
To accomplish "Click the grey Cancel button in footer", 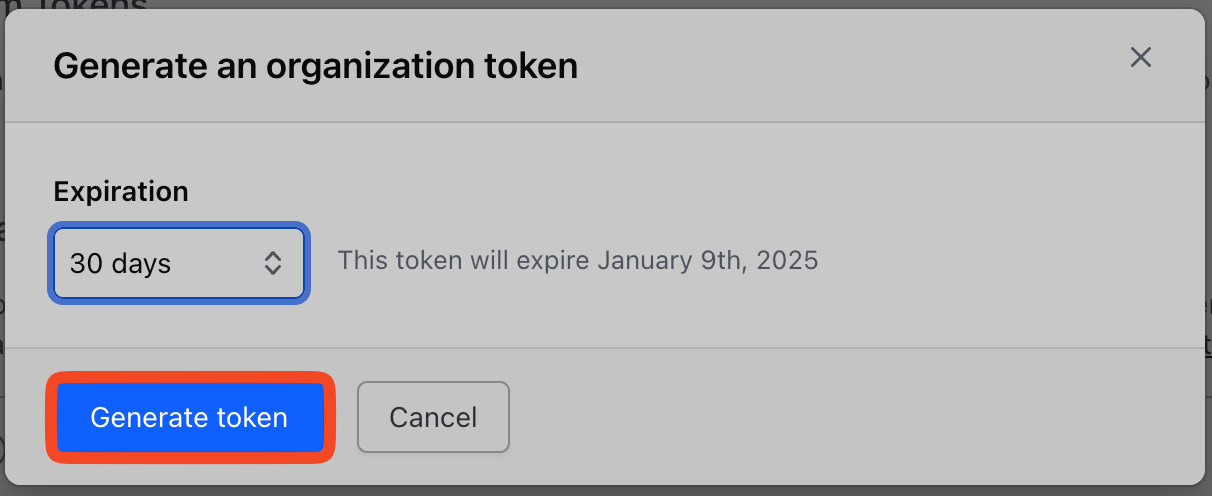I will click(x=433, y=417).
